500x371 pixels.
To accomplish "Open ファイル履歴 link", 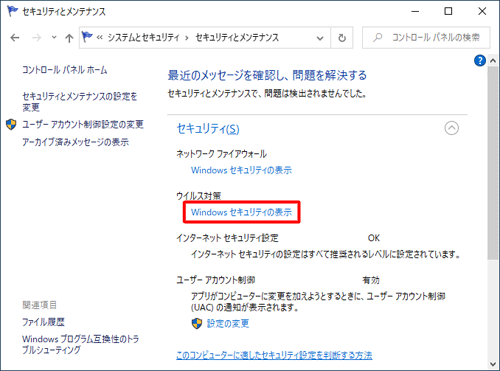I will [x=43, y=322].
